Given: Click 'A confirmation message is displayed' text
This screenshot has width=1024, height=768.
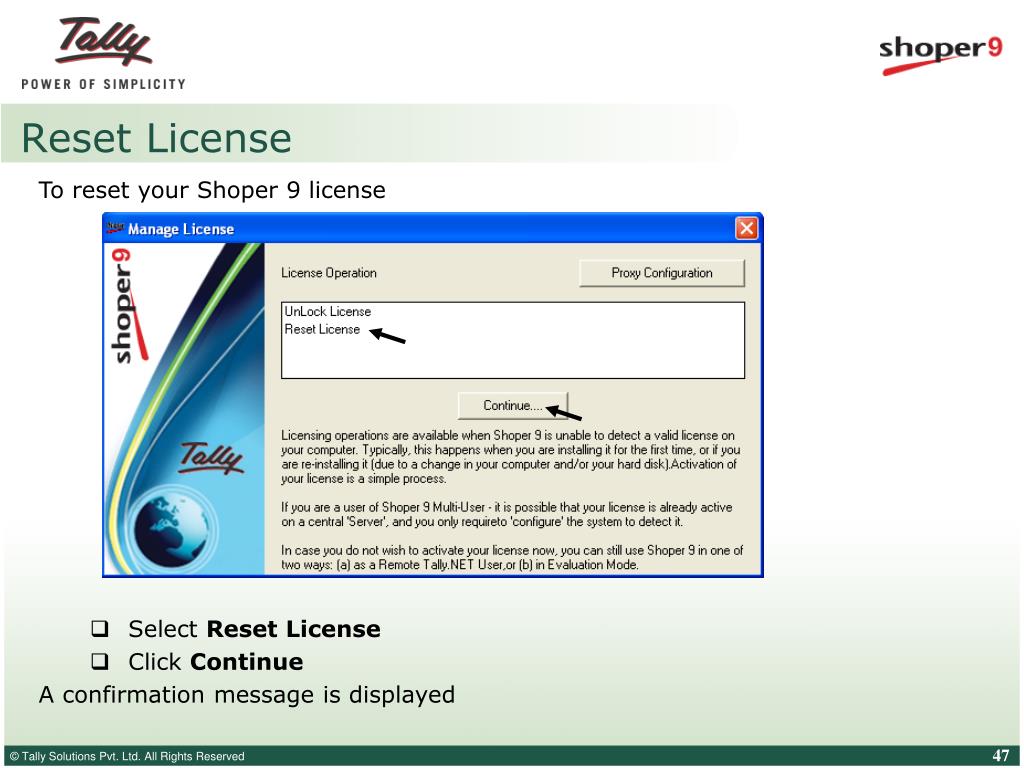Looking at the screenshot, I should pos(247,695).
